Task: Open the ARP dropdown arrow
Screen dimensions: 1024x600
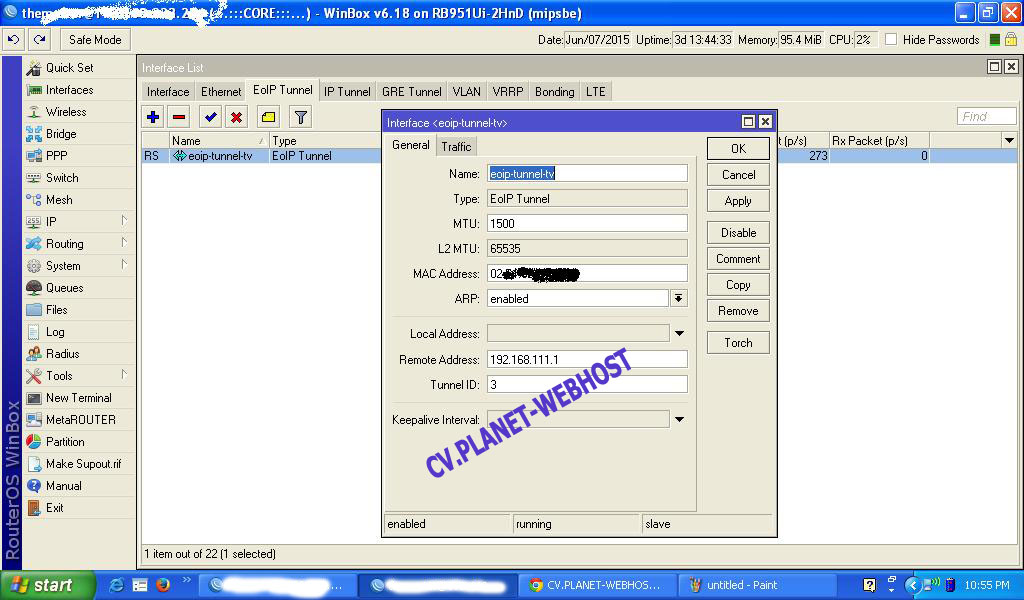Action: point(679,298)
